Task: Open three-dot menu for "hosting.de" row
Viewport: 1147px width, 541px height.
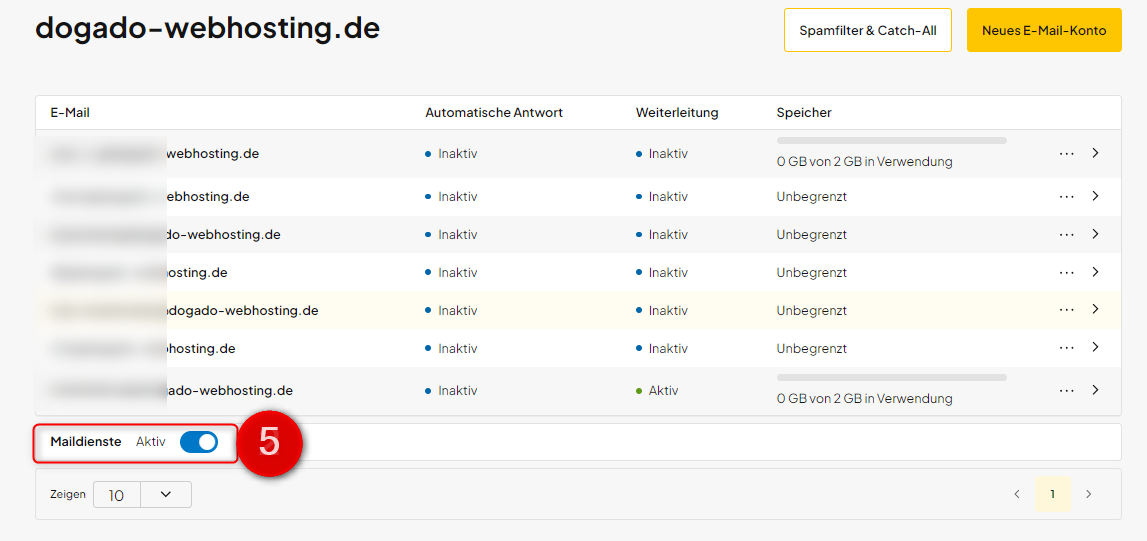Action: pyautogui.click(x=1067, y=348)
